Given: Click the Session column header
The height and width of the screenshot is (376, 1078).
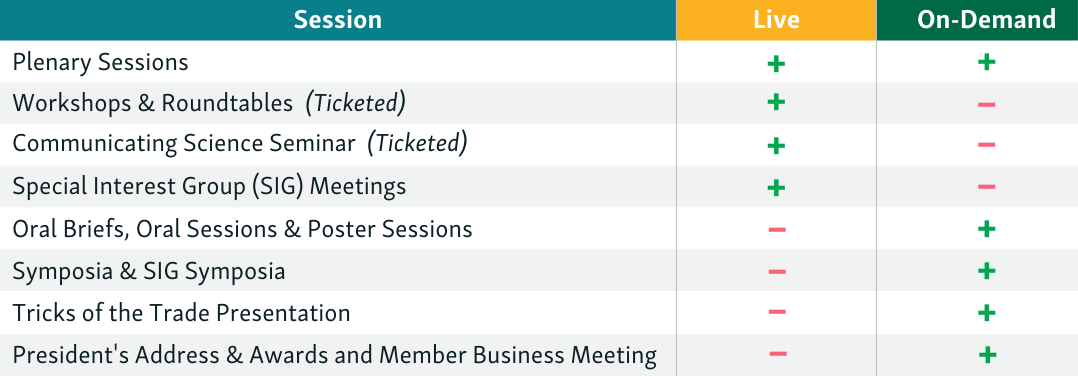Looking at the screenshot, I should [338, 20].
